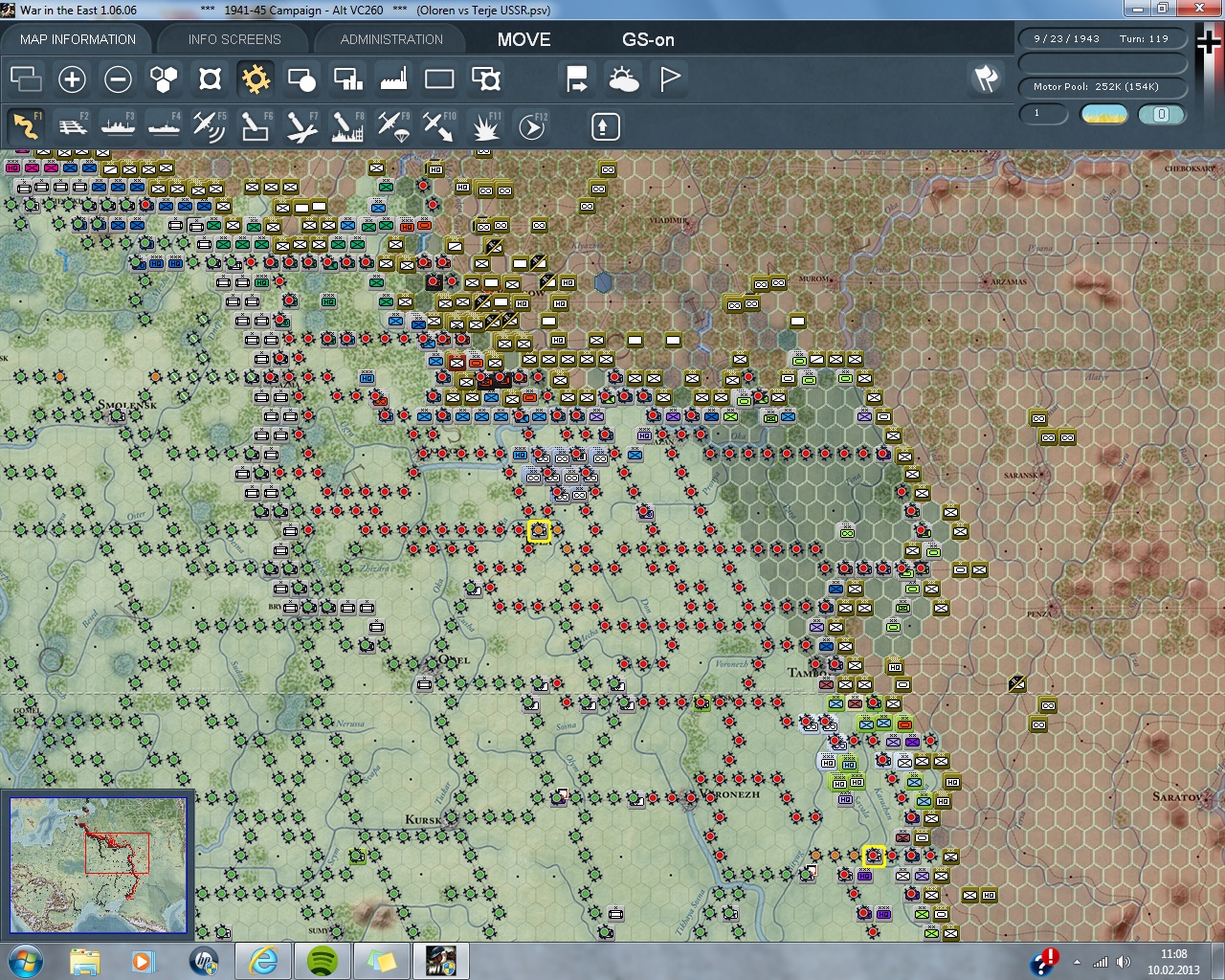Toggle the highlighted orange gear map overlay

[256, 78]
